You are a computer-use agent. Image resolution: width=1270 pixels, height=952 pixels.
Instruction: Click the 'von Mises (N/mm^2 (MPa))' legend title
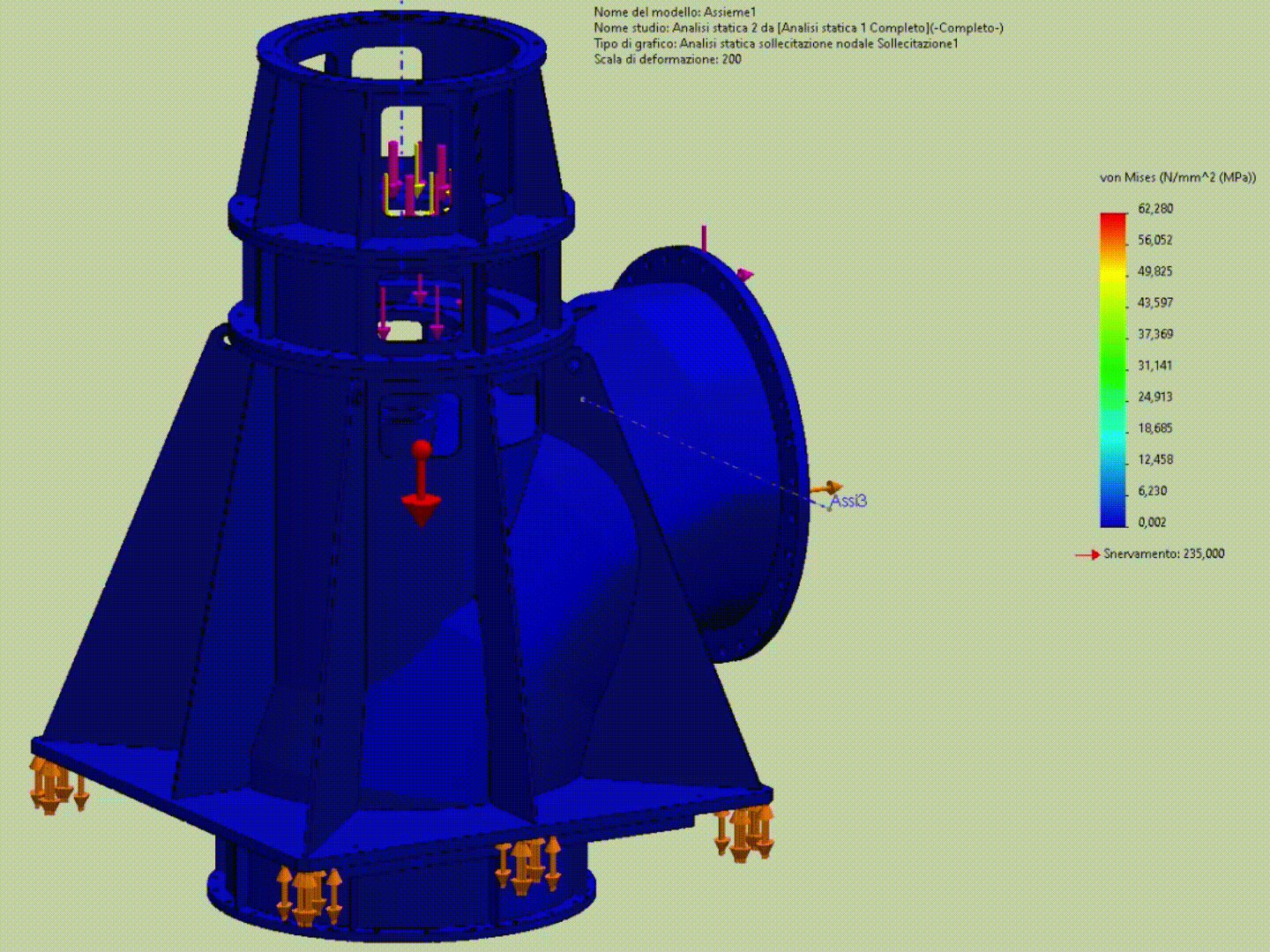coord(1177,177)
